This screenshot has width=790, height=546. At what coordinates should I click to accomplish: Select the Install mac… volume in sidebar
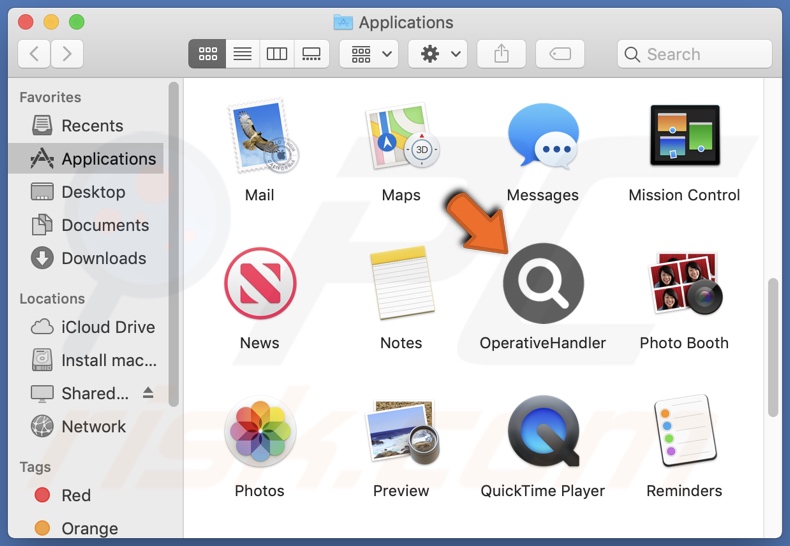[86, 360]
